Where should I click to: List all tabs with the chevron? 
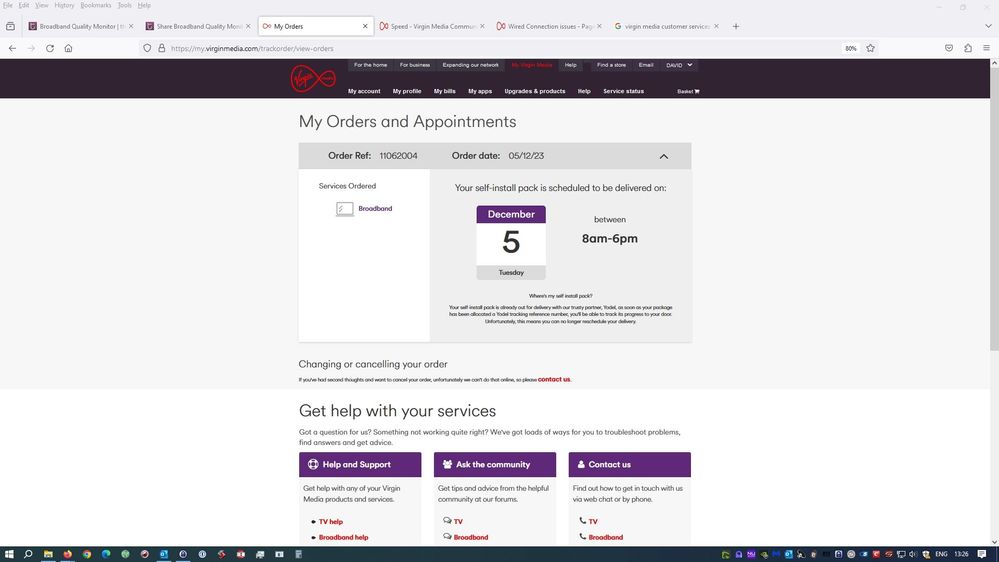[988, 26]
